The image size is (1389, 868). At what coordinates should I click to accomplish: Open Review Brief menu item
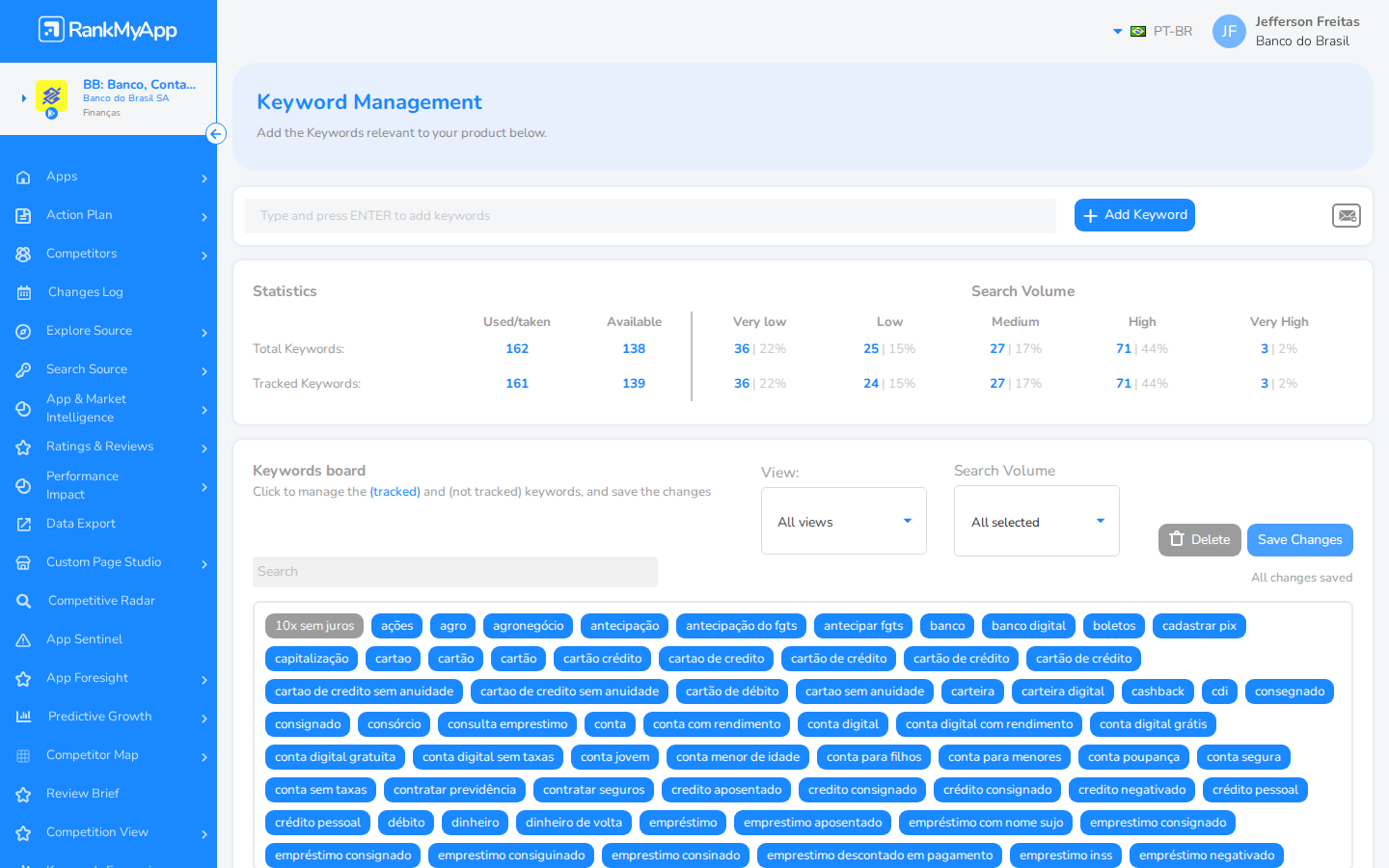point(83,794)
